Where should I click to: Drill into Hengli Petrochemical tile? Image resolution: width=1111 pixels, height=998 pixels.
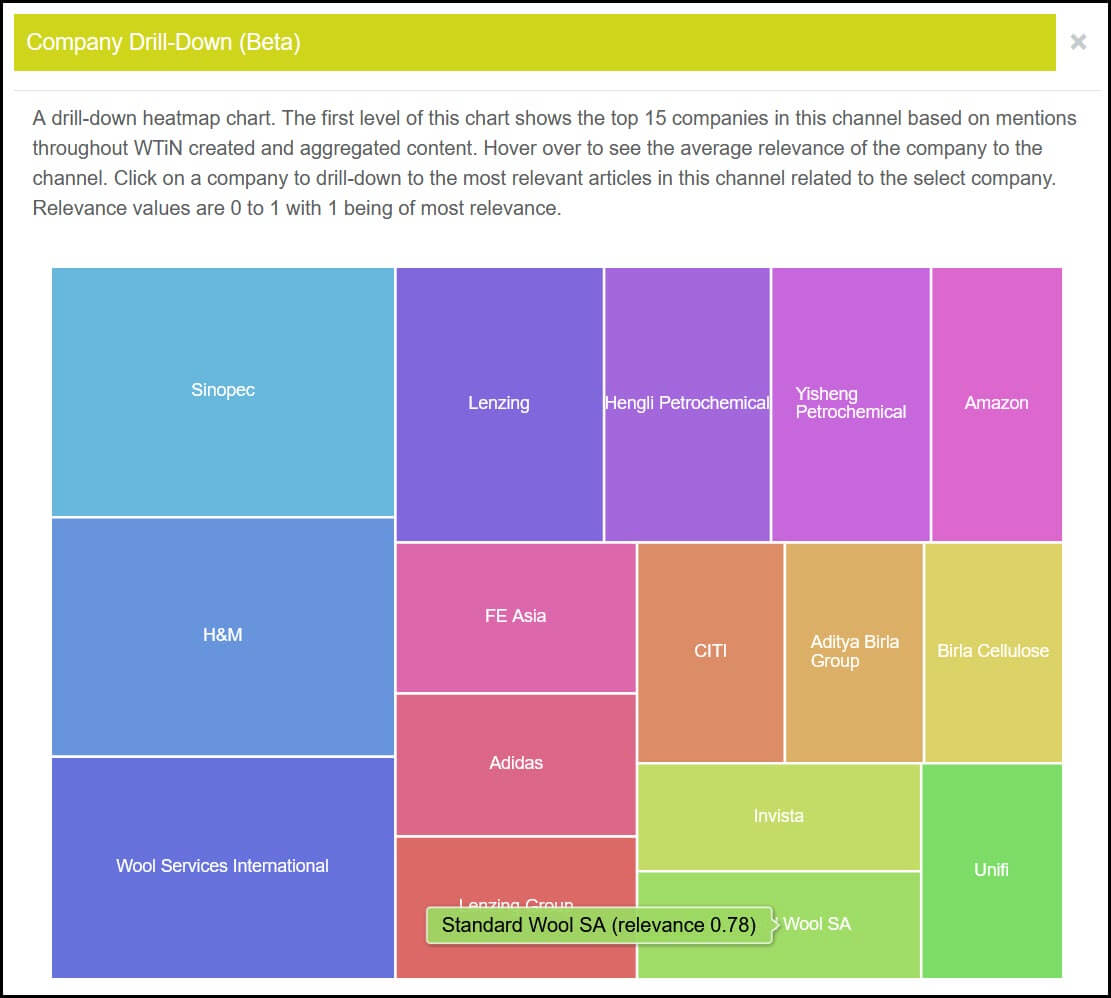[687, 404]
